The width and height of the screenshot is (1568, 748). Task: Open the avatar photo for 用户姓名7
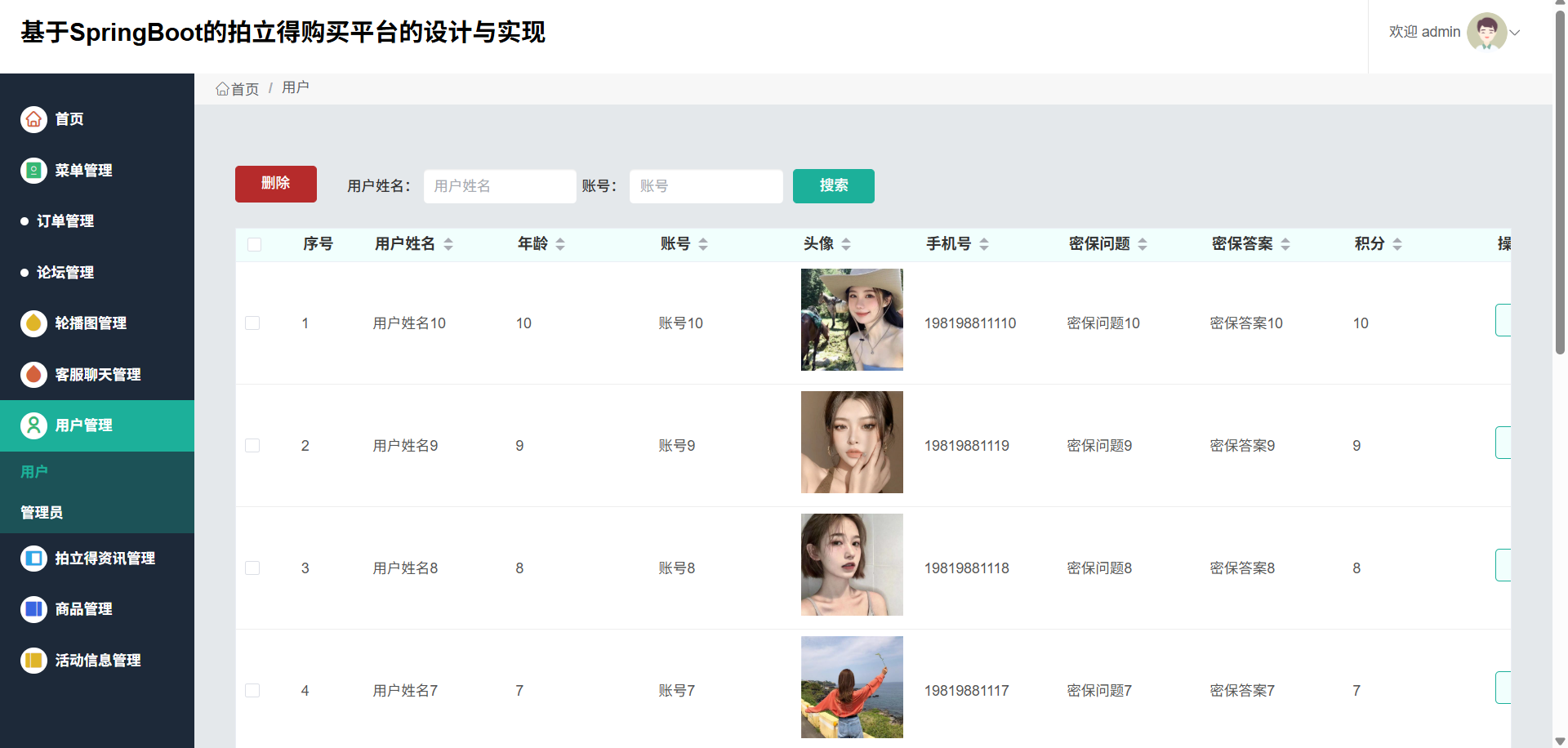point(852,688)
